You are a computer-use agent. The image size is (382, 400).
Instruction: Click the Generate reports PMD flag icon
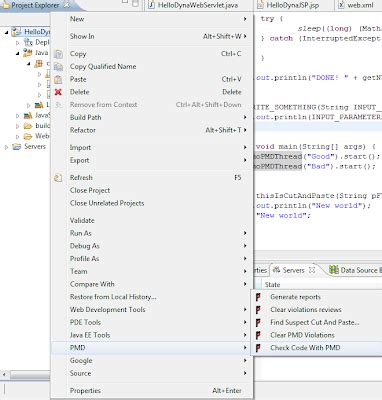click(x=258, y=297)
